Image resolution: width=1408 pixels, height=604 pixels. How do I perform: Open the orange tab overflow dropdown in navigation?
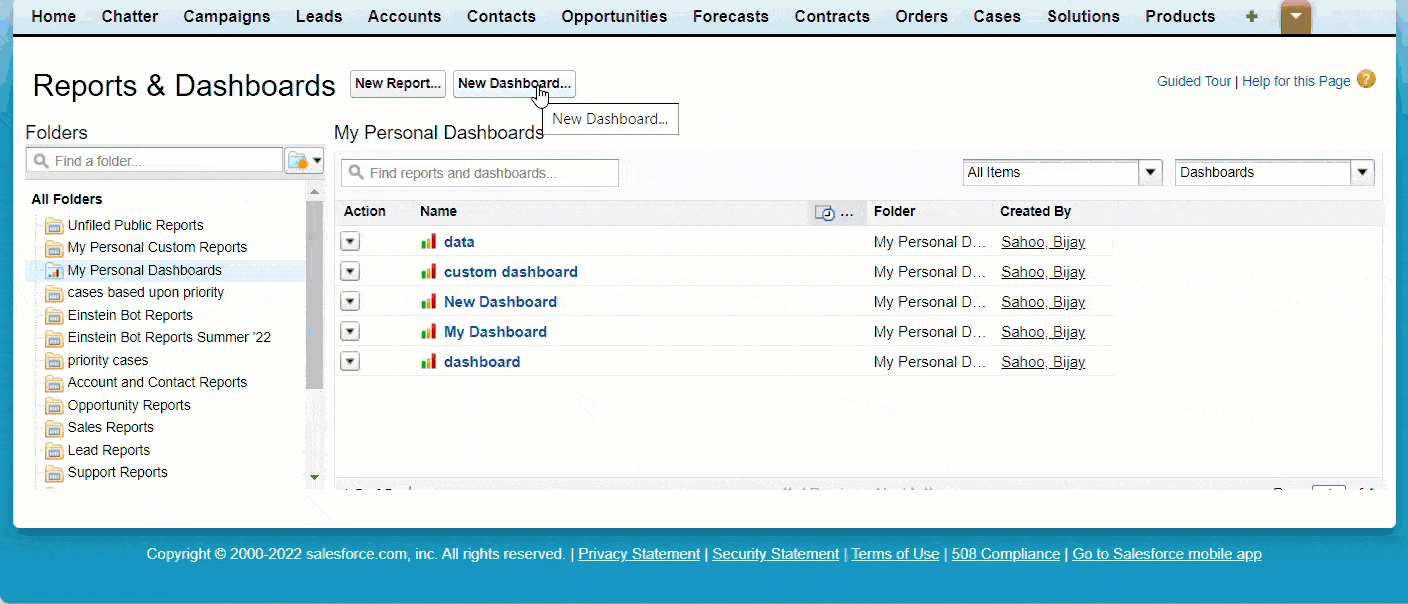coord(1296,16)
